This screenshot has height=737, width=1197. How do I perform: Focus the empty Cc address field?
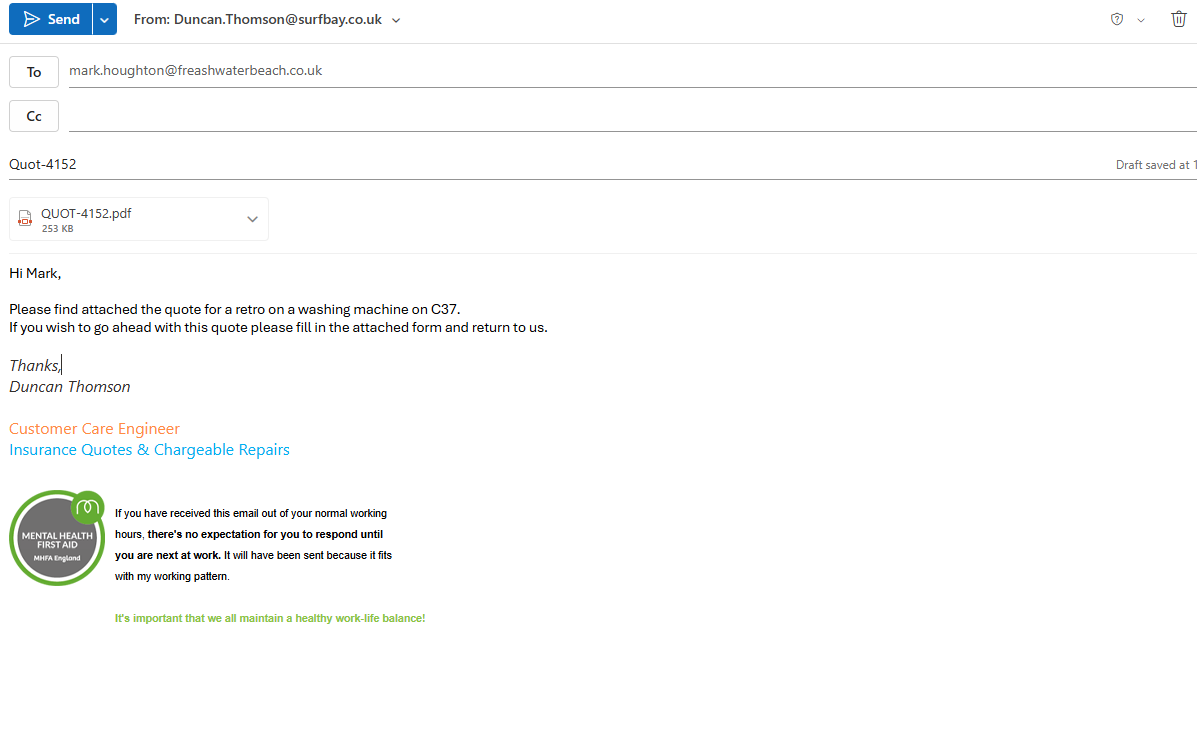[632, 116]
